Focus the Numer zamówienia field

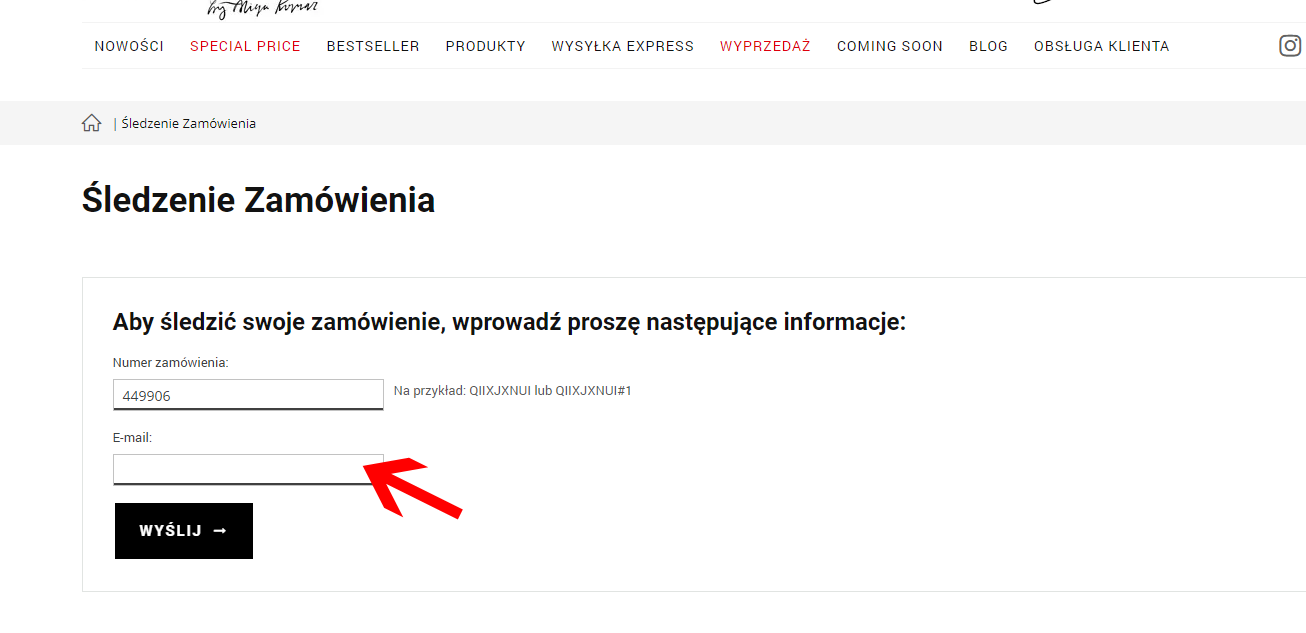tap(248, 395)
